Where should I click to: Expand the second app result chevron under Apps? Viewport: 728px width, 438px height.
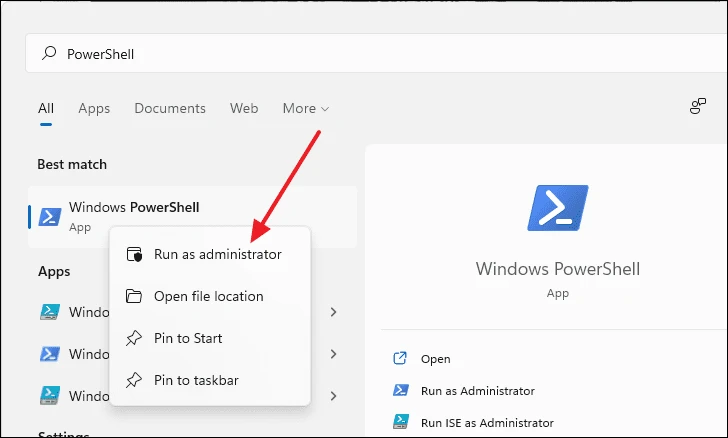333,354
